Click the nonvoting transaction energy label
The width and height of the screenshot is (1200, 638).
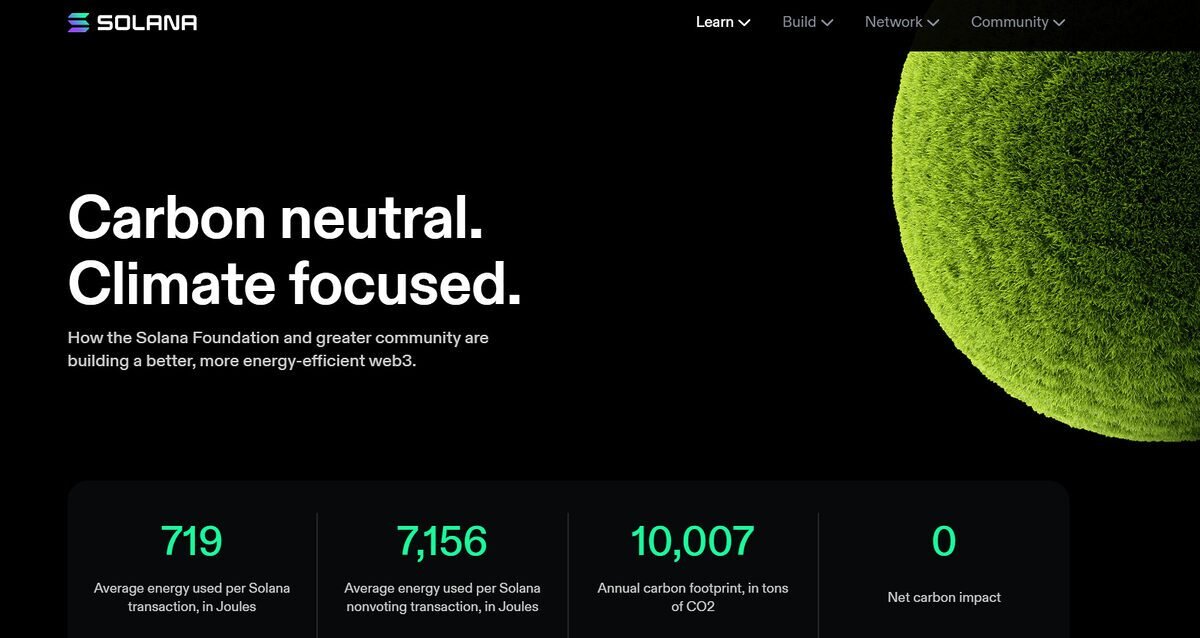click(x=442, y=597)
